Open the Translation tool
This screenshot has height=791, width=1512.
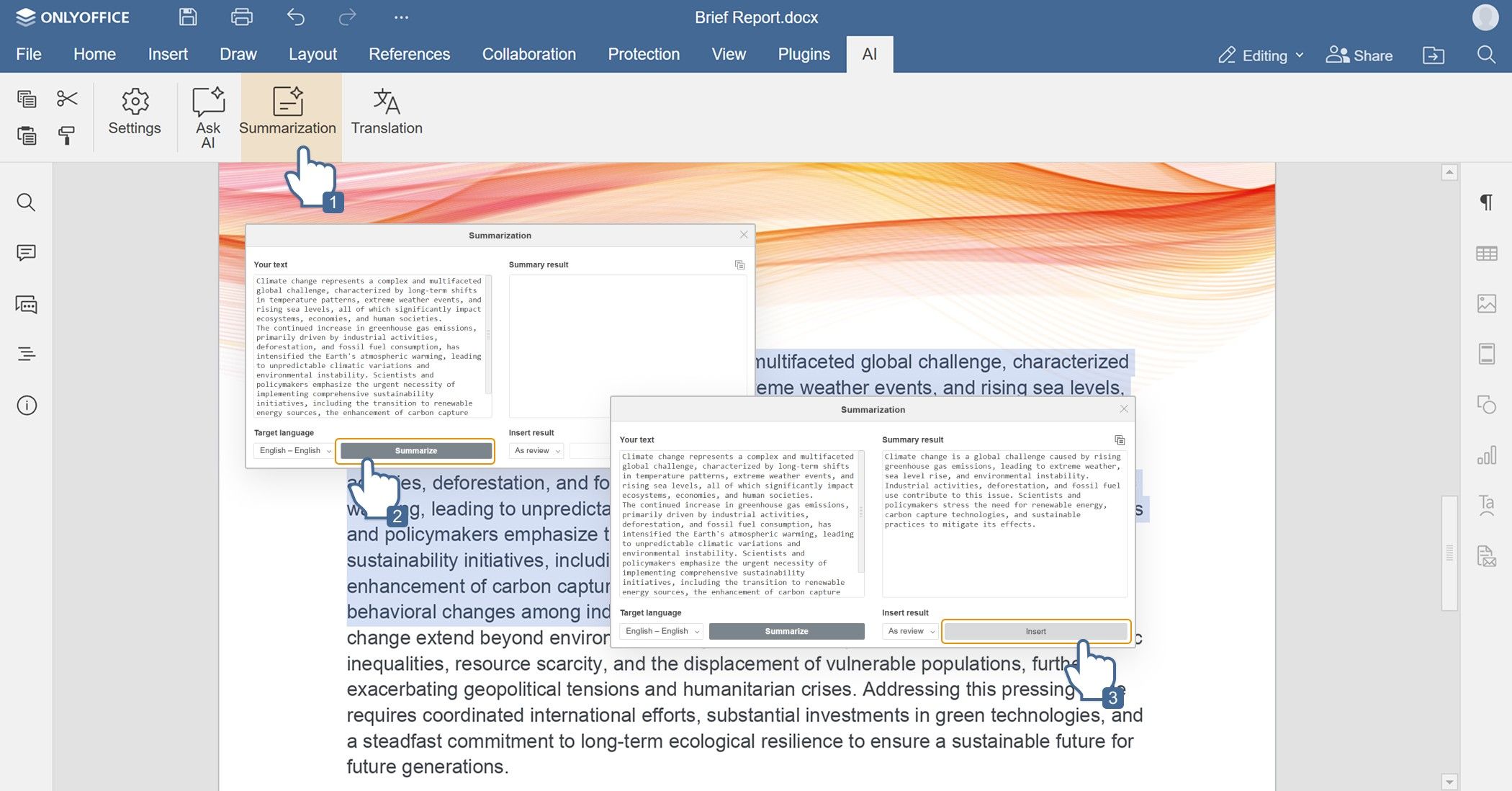coord(387,112)
